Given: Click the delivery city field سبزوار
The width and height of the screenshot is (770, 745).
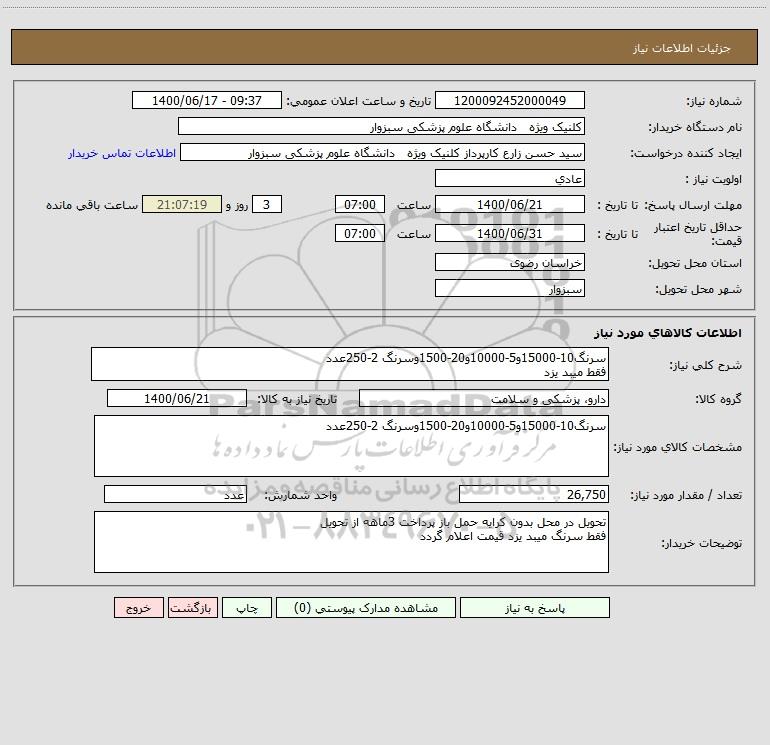Looking at the screenshot, I should pyautogui.click(x=510, y=288).
